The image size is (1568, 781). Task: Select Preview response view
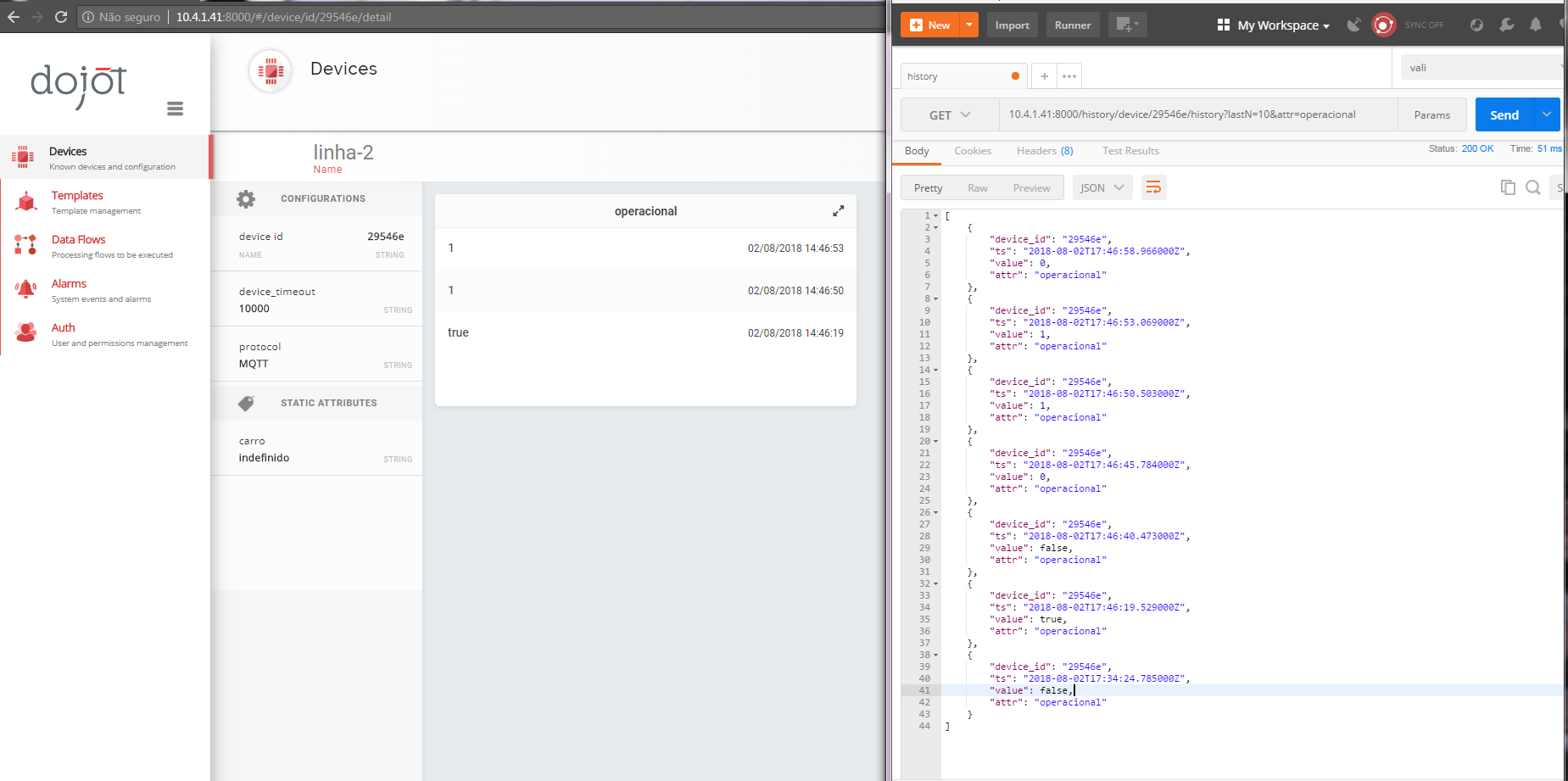(1031, 188)
